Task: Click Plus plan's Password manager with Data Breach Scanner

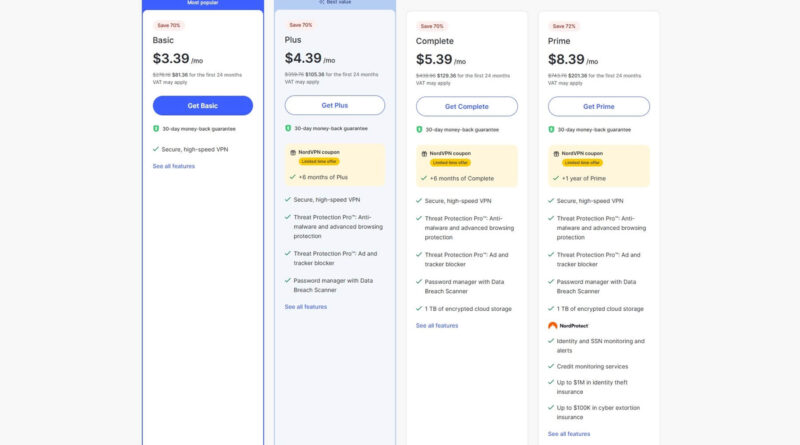Action: (x=333, y=285)
